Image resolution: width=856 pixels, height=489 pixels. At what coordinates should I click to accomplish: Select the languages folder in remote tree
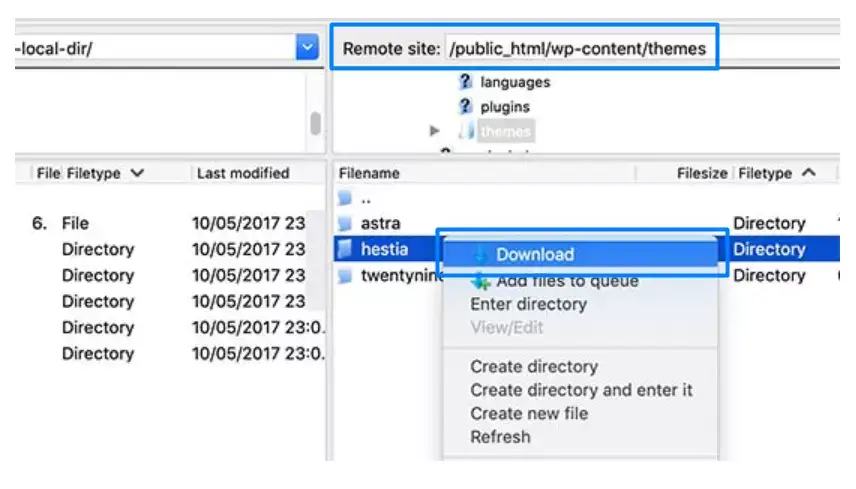click(515, 82)
